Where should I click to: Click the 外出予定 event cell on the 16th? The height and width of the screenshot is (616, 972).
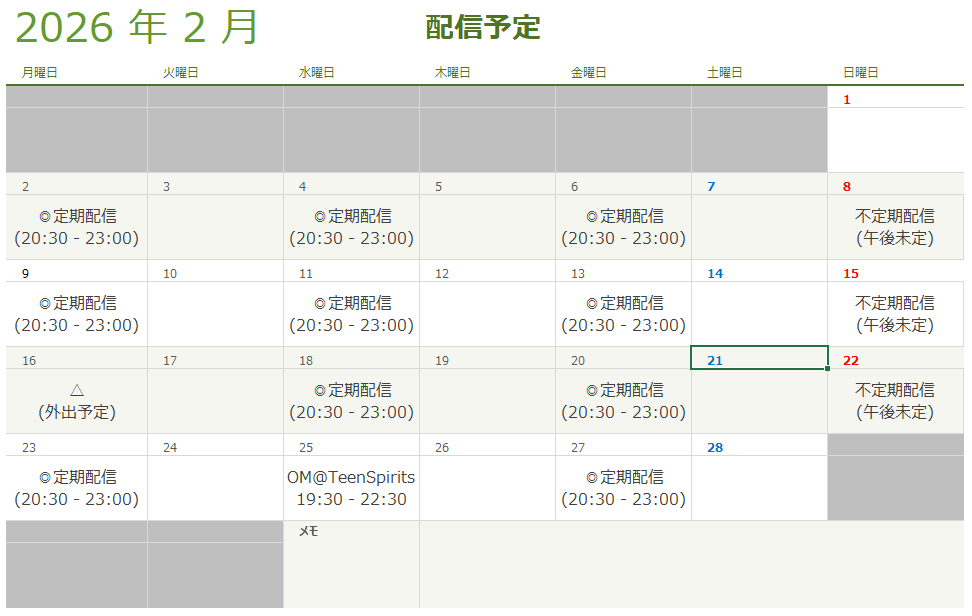(x=77, y=401)
